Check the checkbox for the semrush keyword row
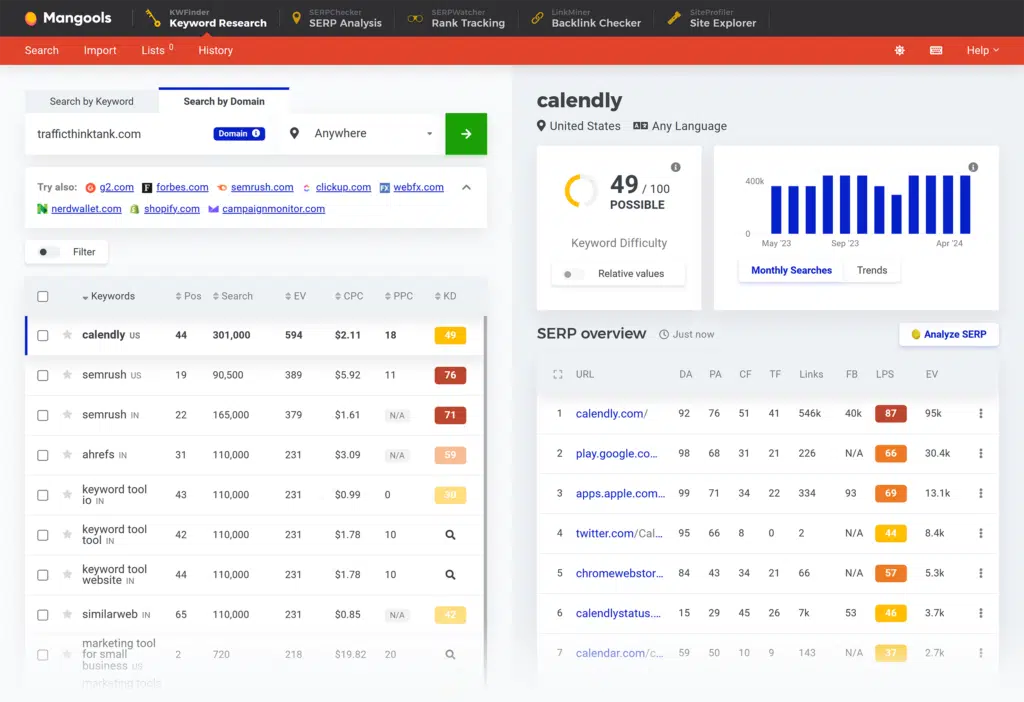Image resolution: width=1024 pixels, height=702 pixels. 43,375
